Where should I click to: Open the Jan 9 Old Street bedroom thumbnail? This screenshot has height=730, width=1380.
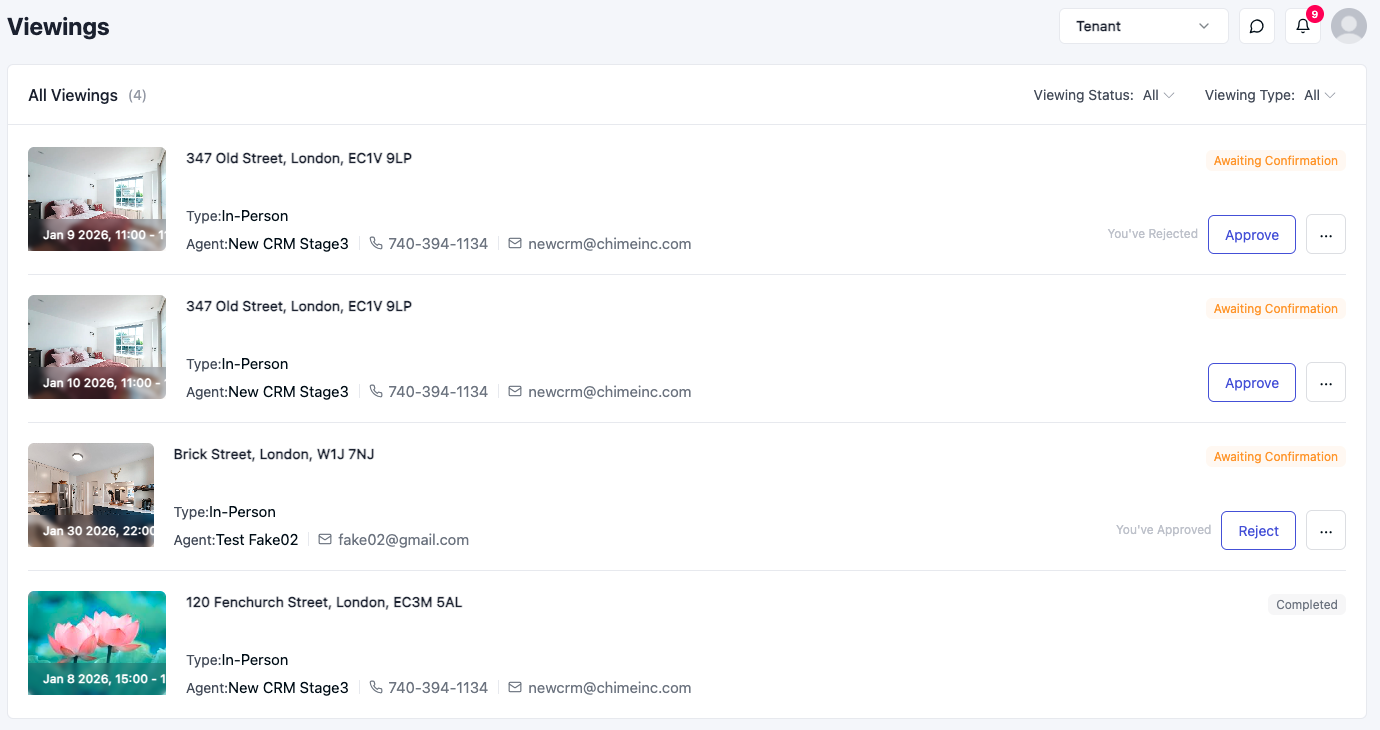[x=97, y=199]
